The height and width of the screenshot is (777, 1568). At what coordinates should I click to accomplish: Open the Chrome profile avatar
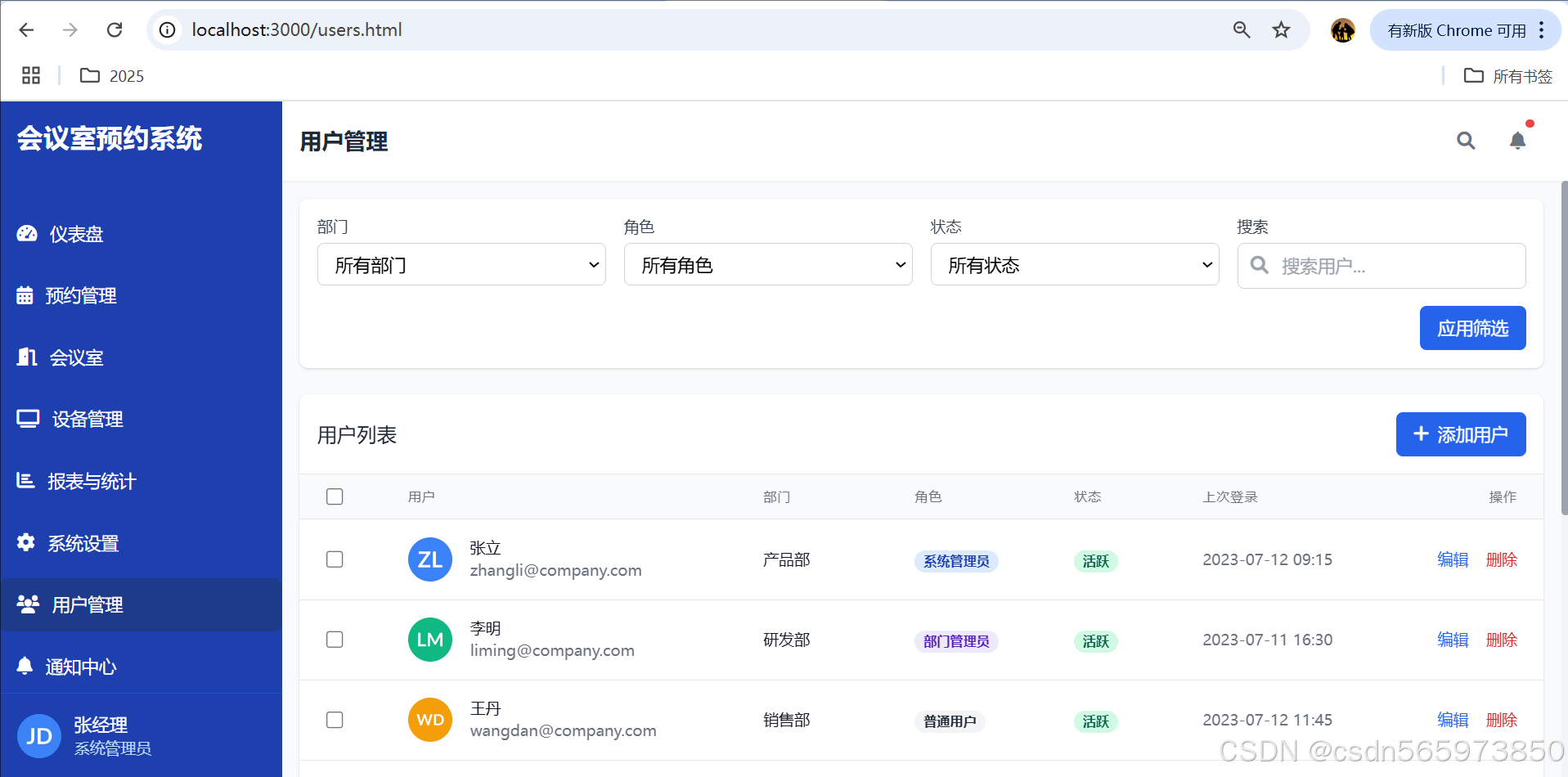[x=1342, y=30]
